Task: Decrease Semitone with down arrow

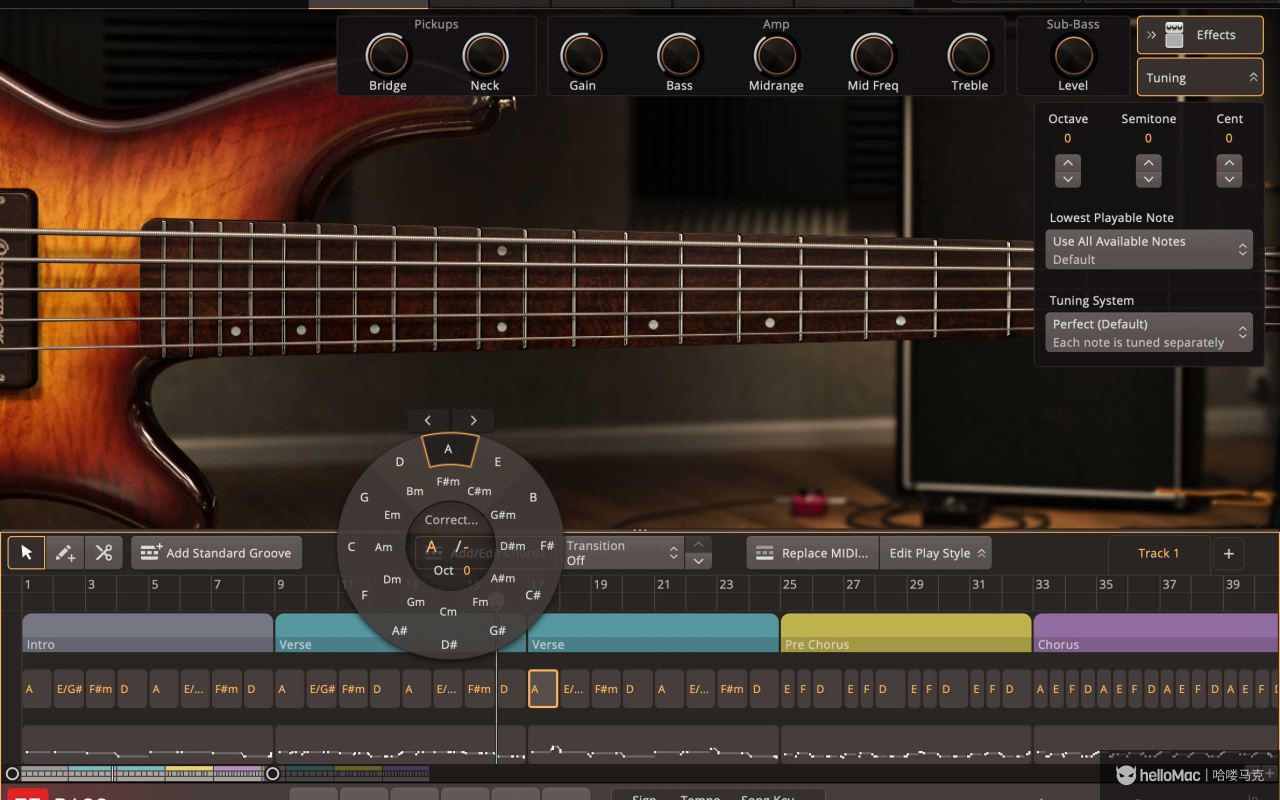Action: 1148,179
